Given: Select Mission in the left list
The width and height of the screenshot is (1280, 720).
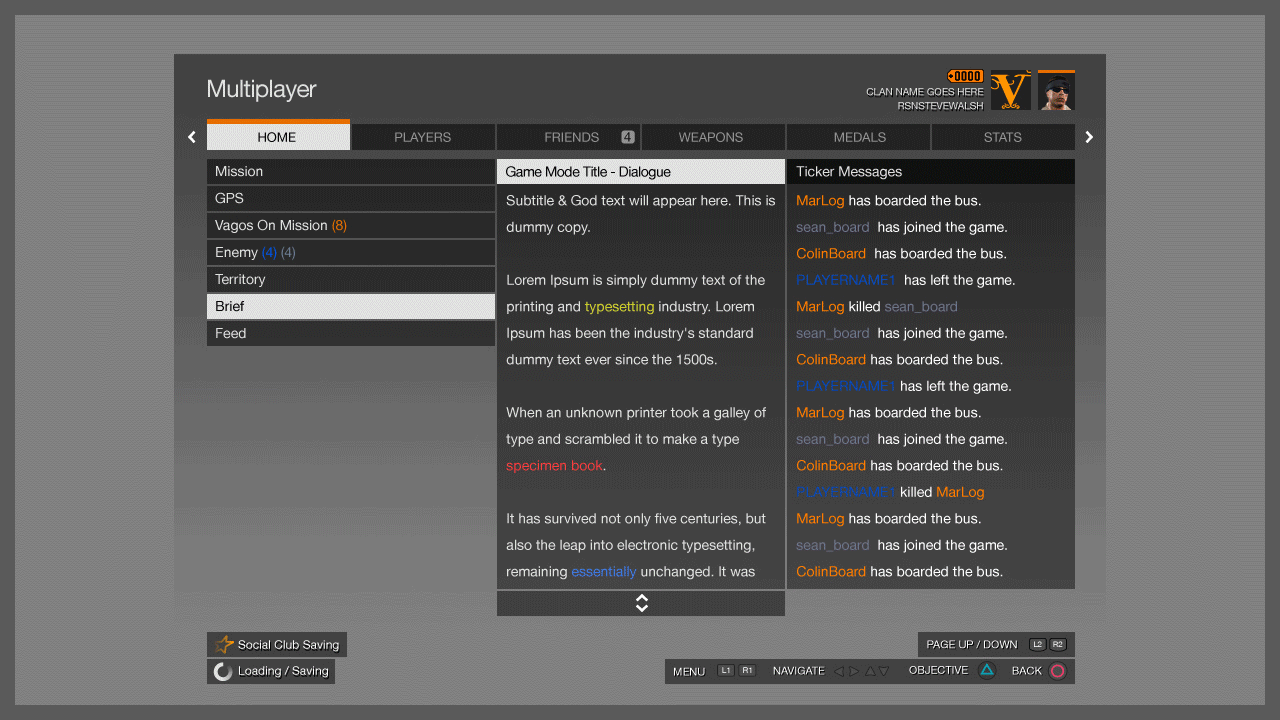Looking at the screenshot, I should click(350, 172).
